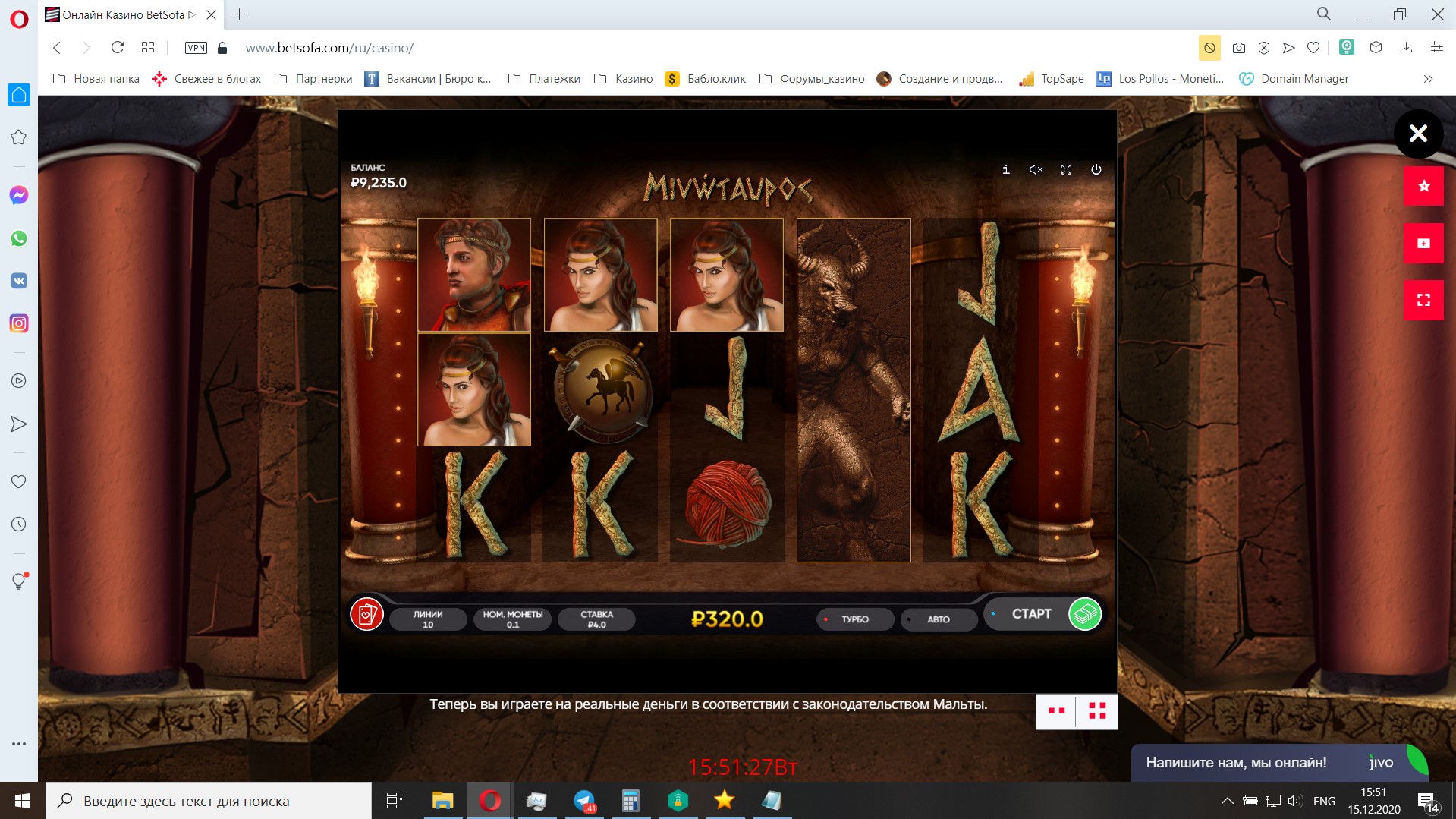Toggle АВТО spin mode
Viewport: 1456px width, 819px height.
[939, 619]
